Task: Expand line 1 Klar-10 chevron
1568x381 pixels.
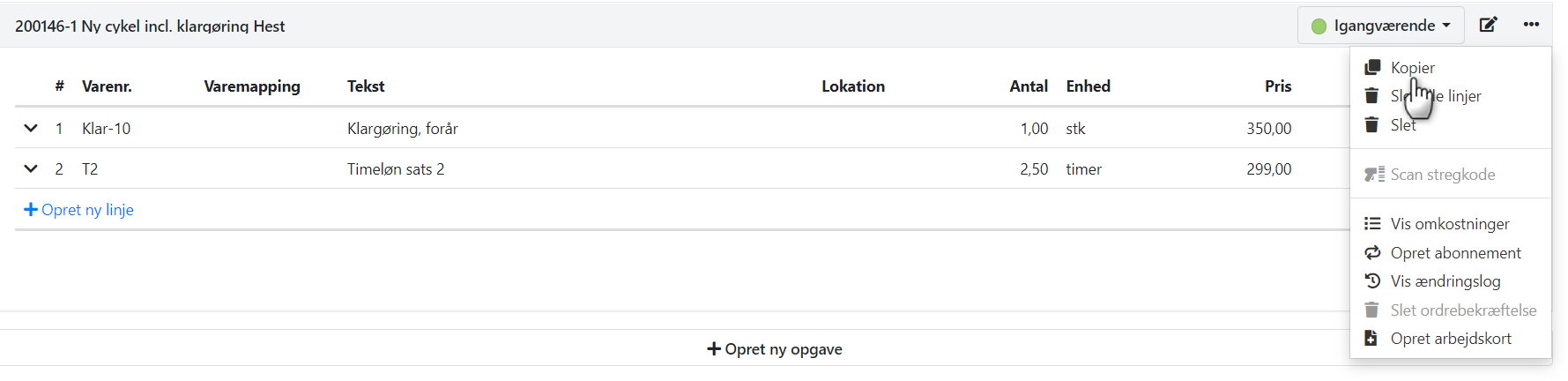Action: (x=31, y=129)
